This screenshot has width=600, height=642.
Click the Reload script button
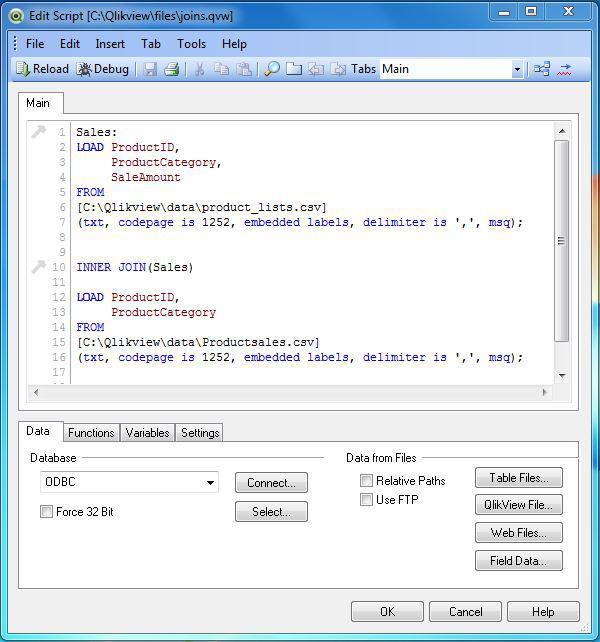[42, 69]
